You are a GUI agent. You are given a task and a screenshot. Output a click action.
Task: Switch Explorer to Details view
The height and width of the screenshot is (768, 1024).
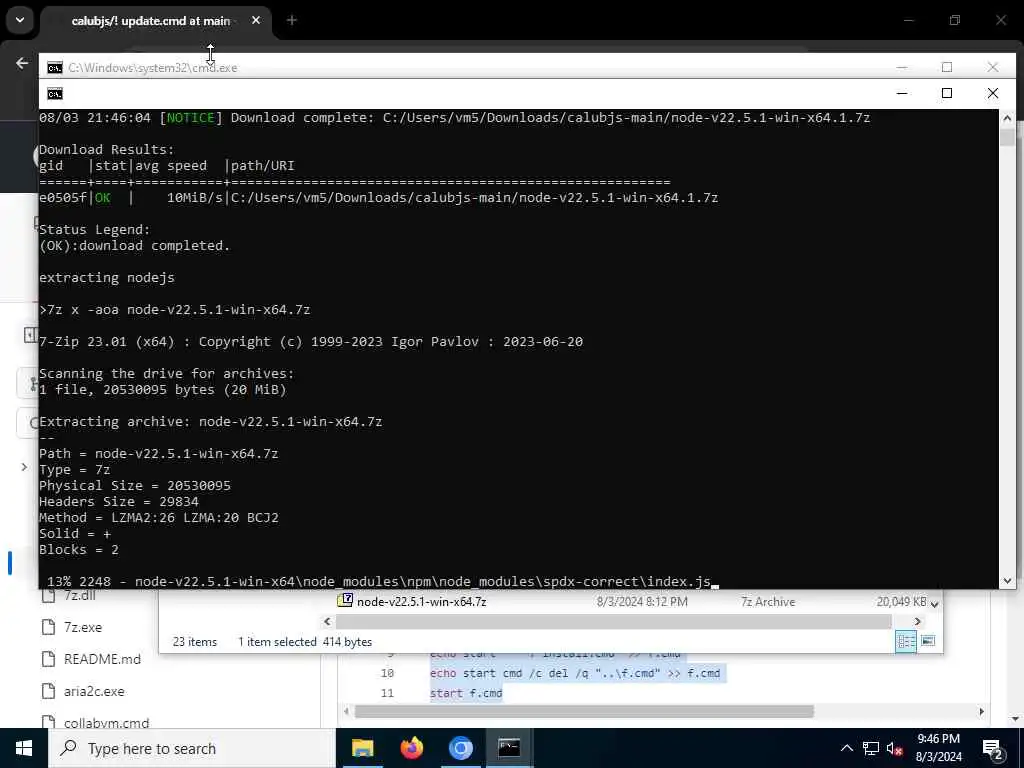(906, 642)
